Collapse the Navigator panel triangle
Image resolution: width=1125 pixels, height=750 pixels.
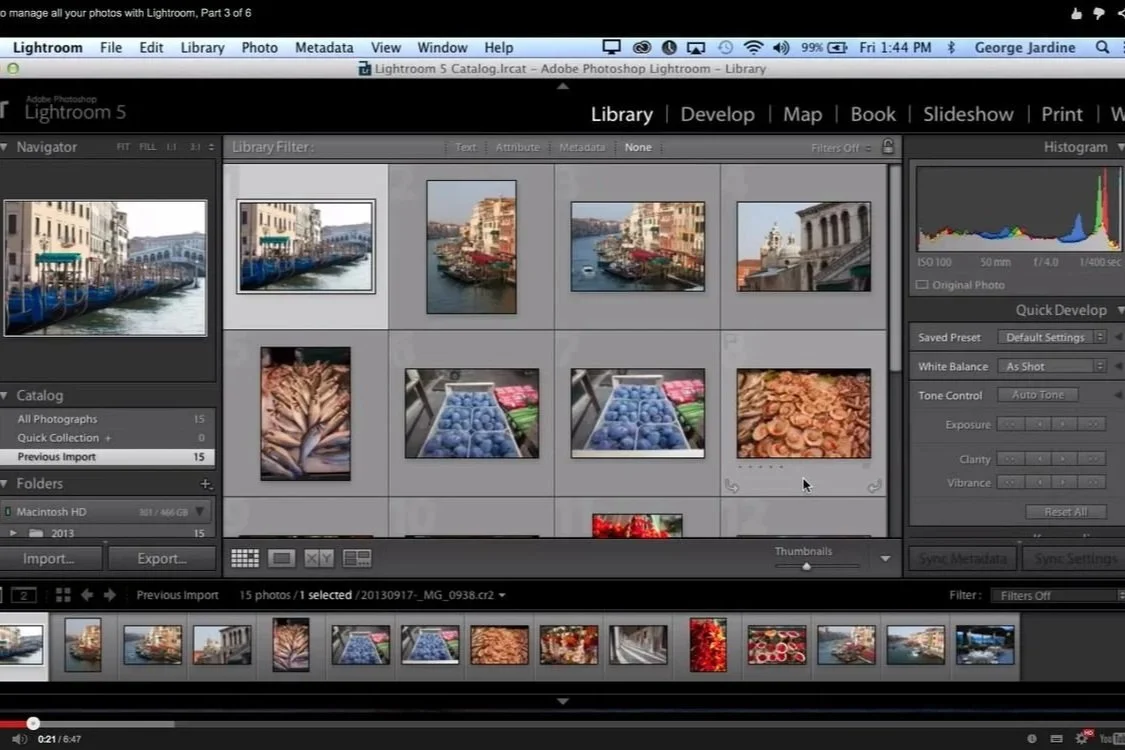[x=4, y=147]
